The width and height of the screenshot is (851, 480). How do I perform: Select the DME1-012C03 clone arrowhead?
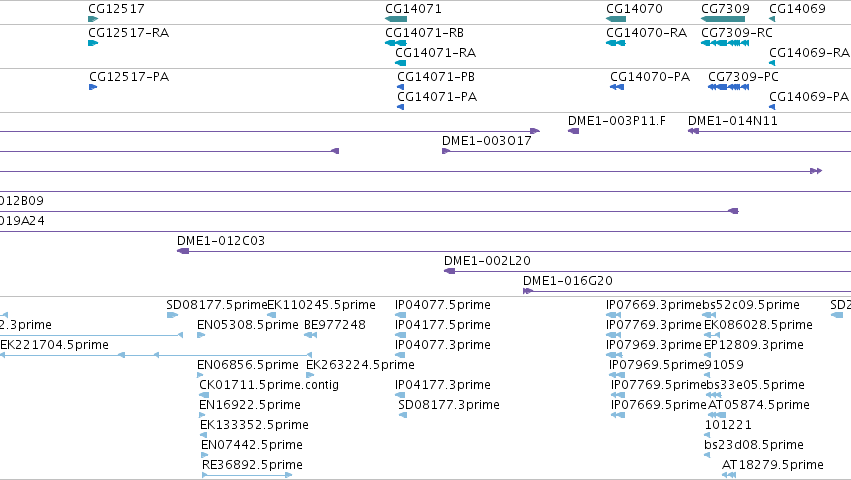pos(183,251)
